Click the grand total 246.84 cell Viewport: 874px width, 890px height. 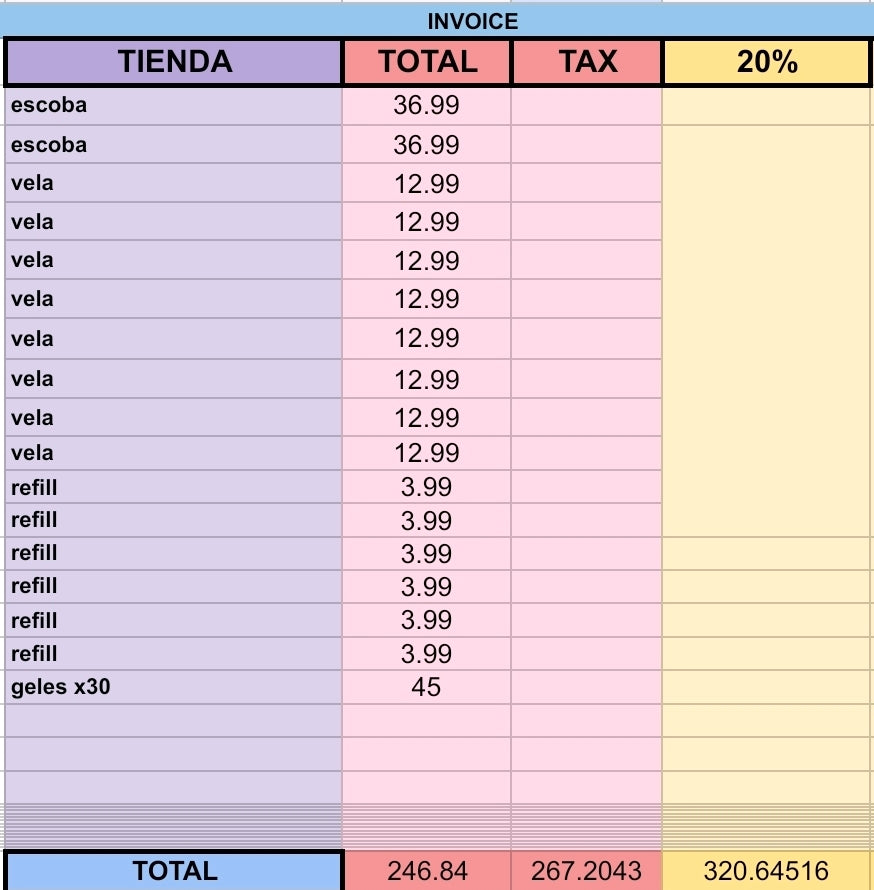(427, 871)
